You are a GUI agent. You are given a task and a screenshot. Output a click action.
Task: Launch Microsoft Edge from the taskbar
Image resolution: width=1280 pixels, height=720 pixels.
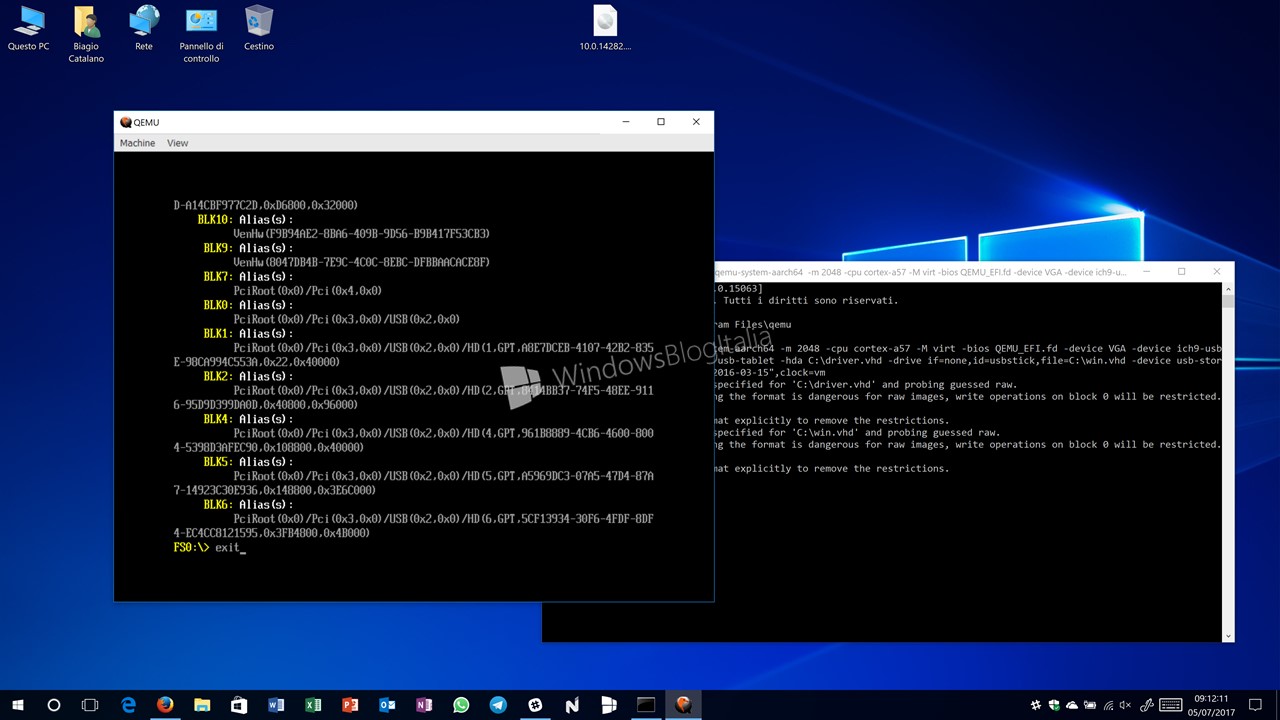128,705
